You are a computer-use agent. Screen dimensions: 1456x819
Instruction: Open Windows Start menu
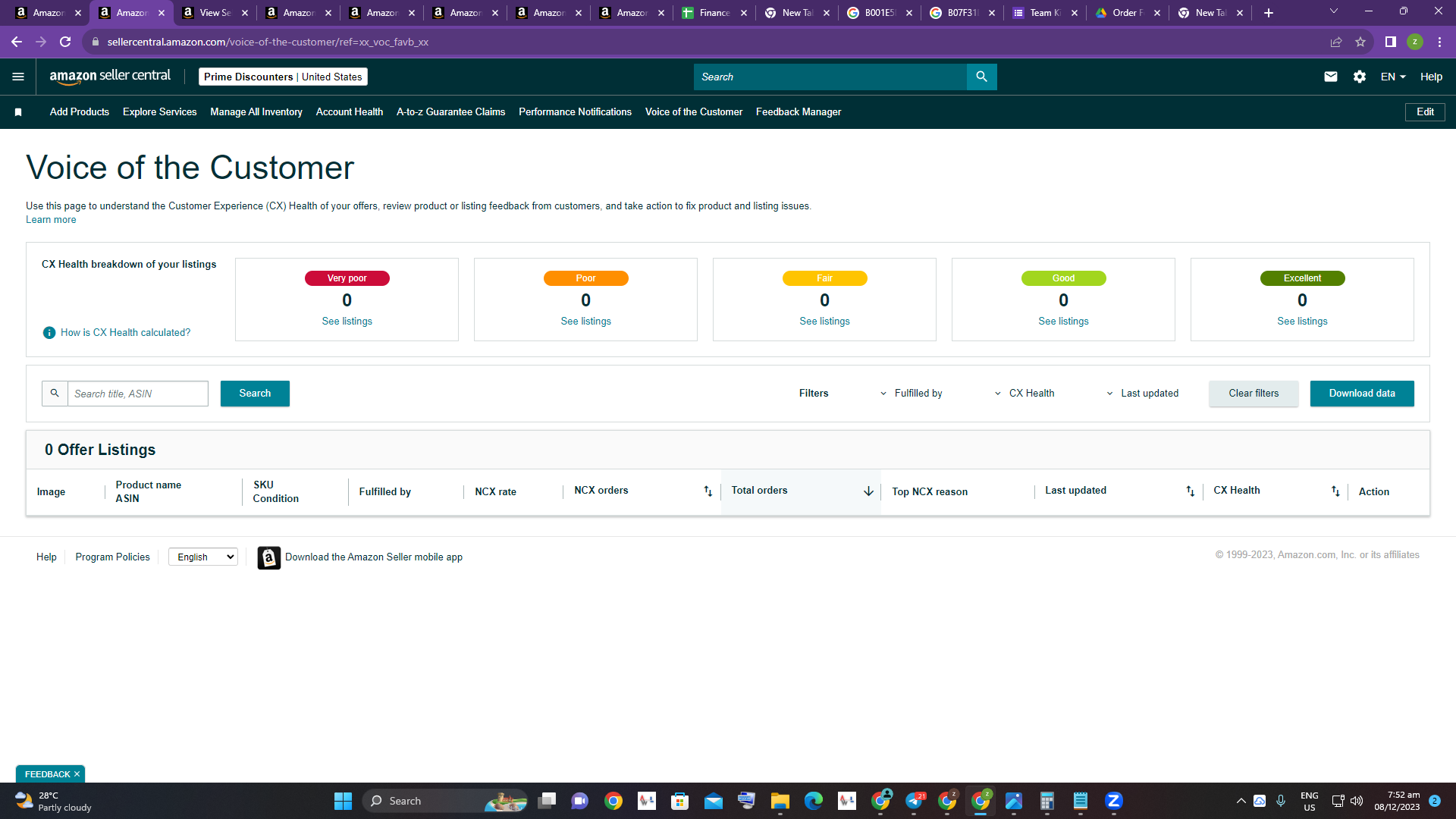343,801
